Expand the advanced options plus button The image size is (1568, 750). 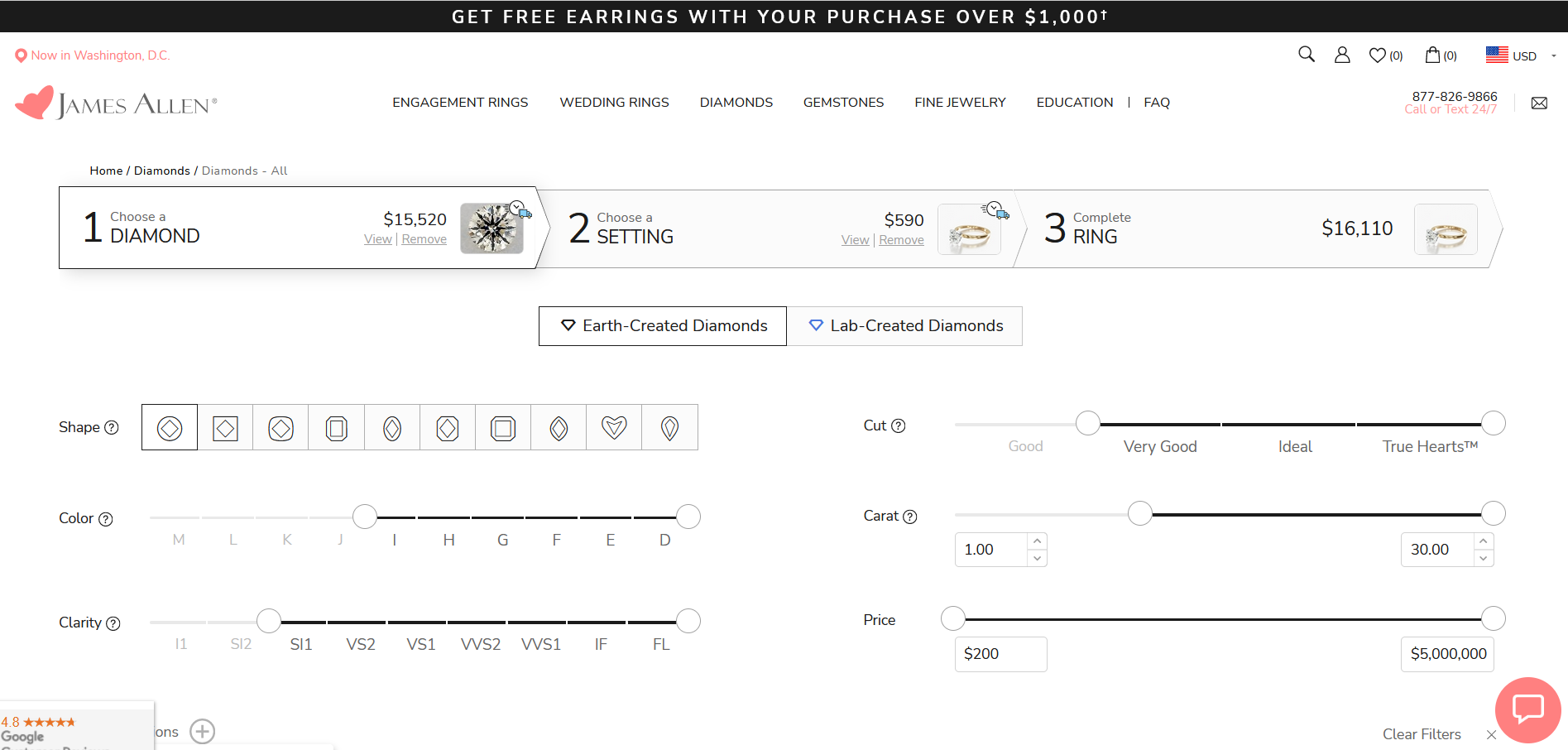pos(203,732)
